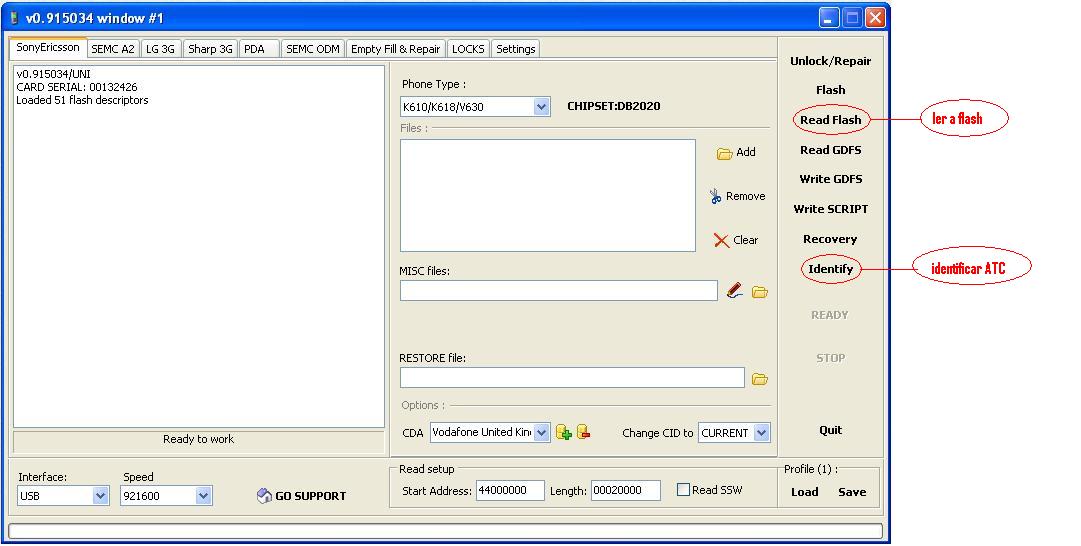The height and width of the screenshot is (546, 1081).
Task: Open the Phone Type dropdown
Action: 541,107
